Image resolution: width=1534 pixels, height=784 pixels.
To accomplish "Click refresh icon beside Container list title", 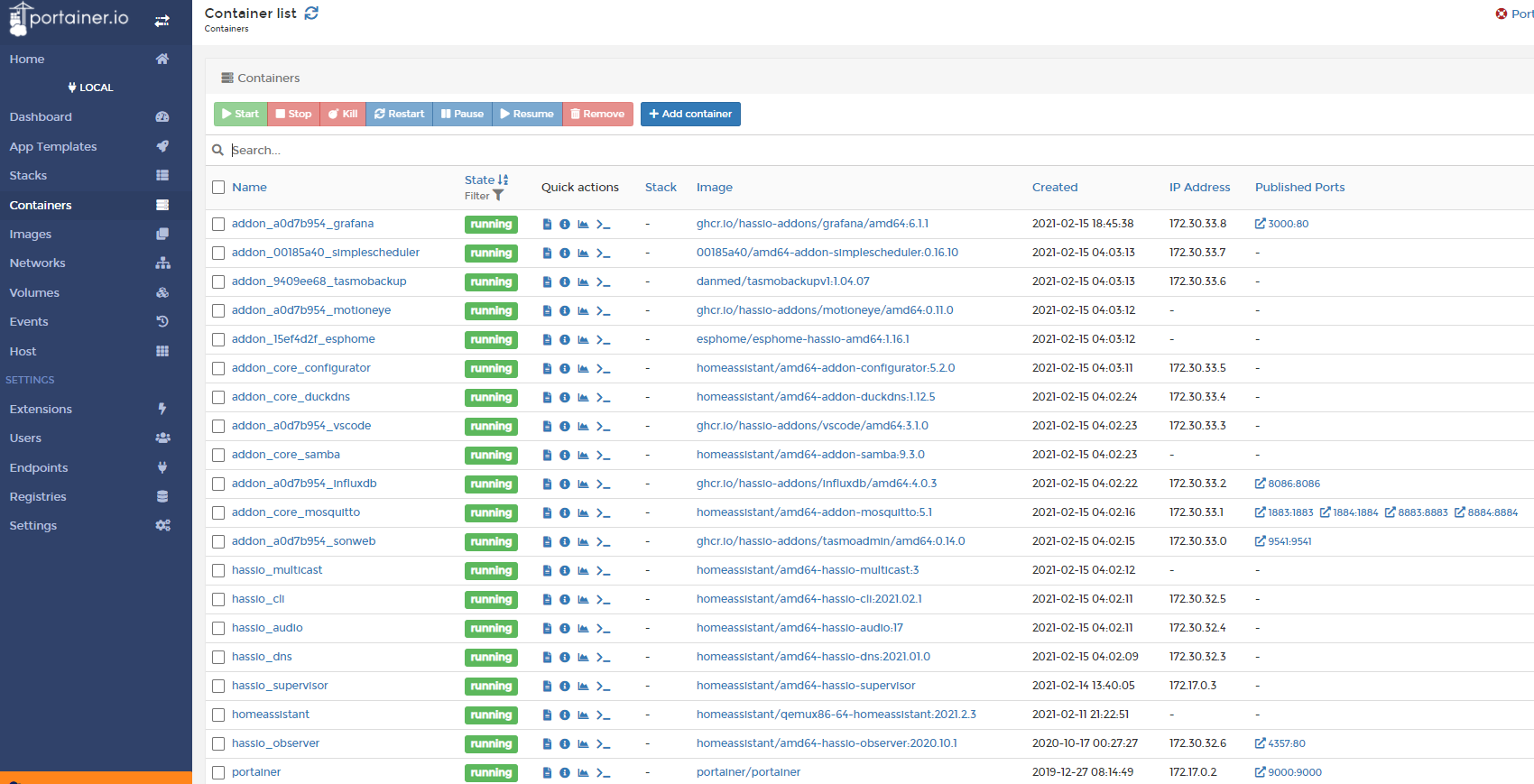I will pyautogui.click(x=311, y=13).
